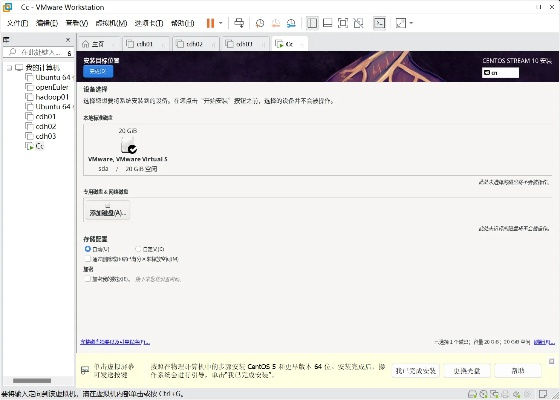560x400 pixels.
Task: Open the virtual machine (M) menu
Action: [111, 23]
